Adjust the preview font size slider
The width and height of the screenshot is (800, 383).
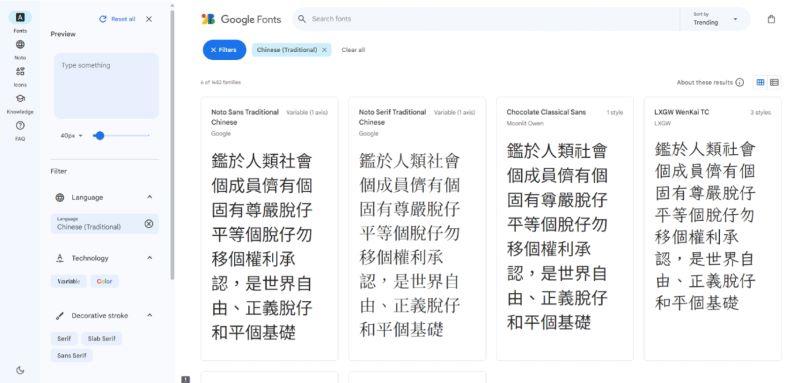[99, 136]
